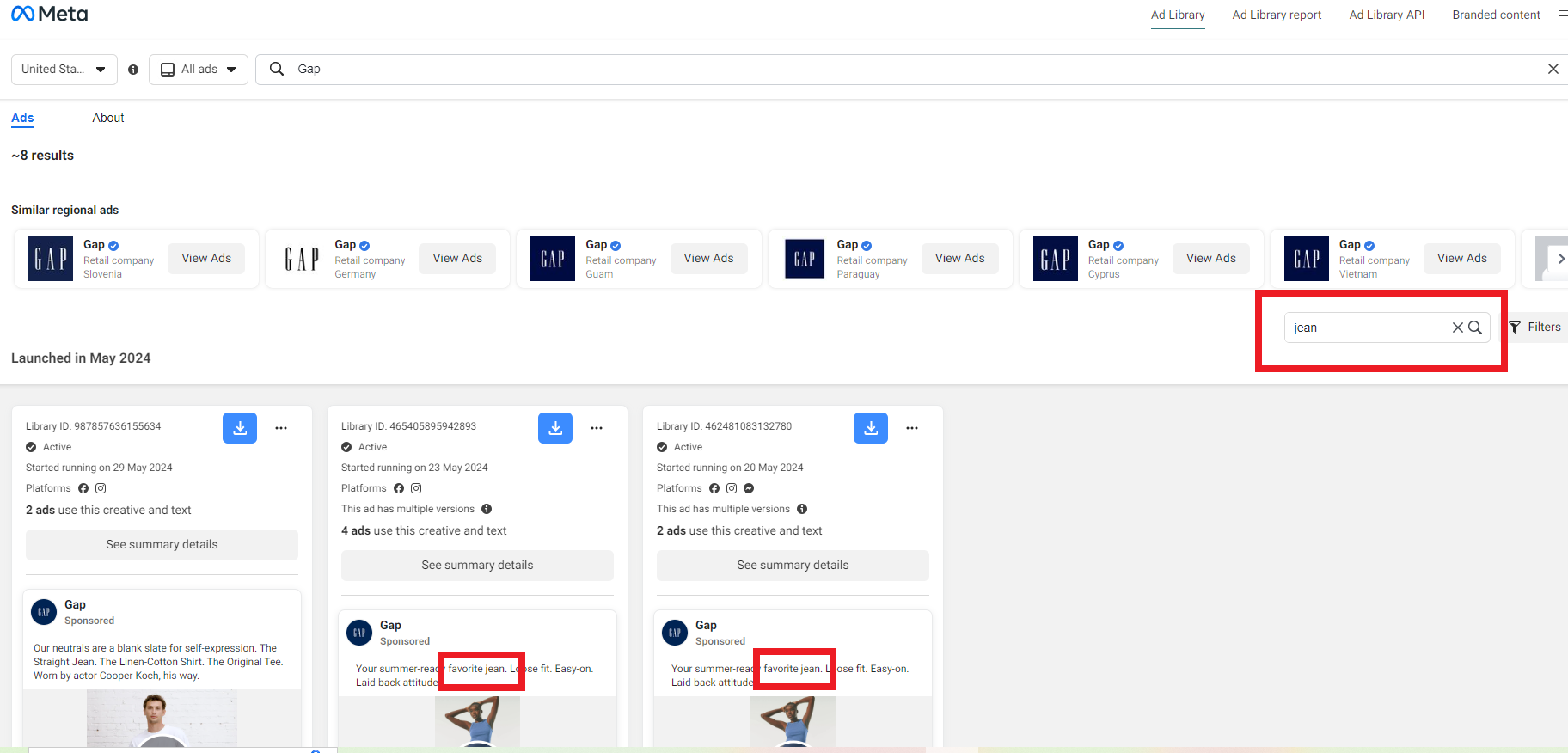Open the Cooper Koch ad creative image
The width and height of the screenshot is (1568, 753).
click(162, 719)
